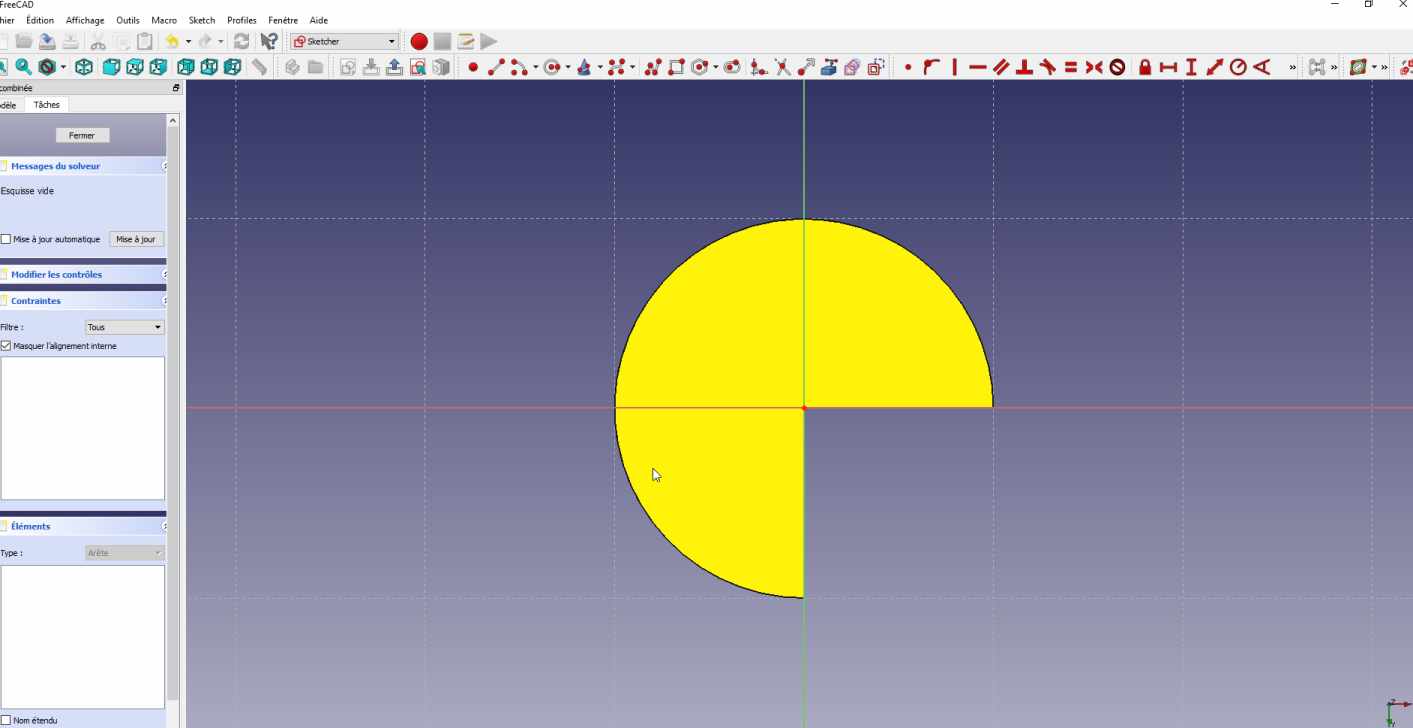
Task: Select the Trim edge tool
Action: [782, 67]
